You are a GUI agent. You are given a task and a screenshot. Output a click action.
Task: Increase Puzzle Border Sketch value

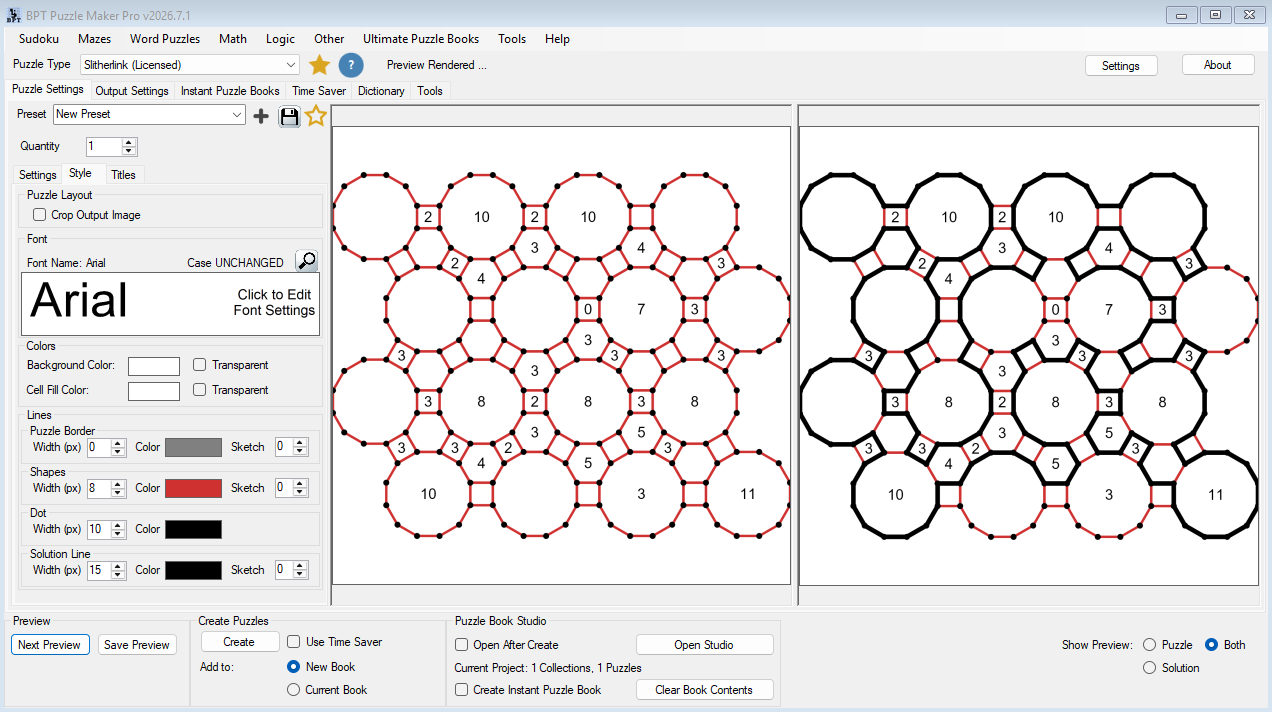(x=301, y=443)
